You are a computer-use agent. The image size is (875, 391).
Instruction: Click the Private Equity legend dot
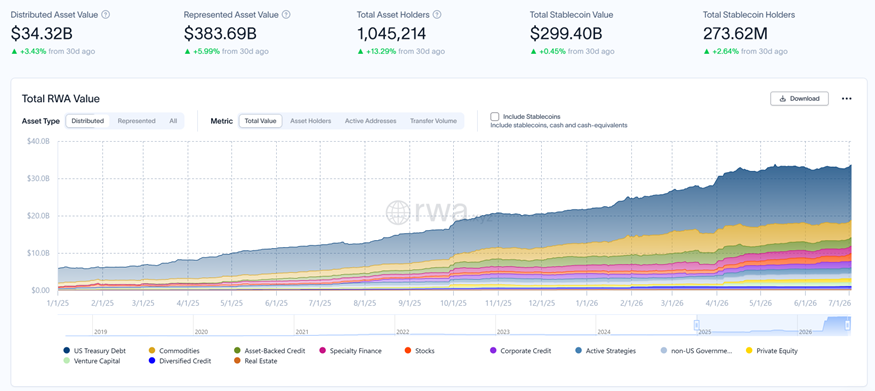coord(749,351)
